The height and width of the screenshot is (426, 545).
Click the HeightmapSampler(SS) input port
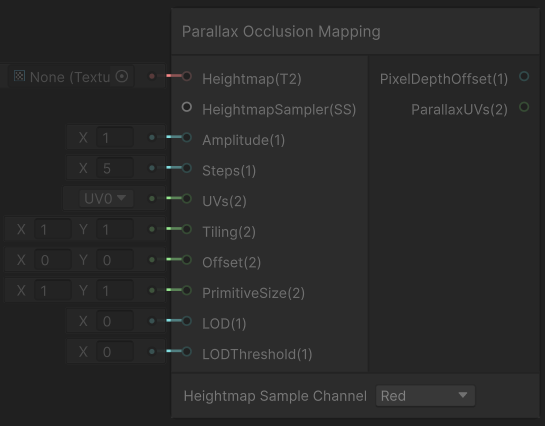(x=187, y=107)
